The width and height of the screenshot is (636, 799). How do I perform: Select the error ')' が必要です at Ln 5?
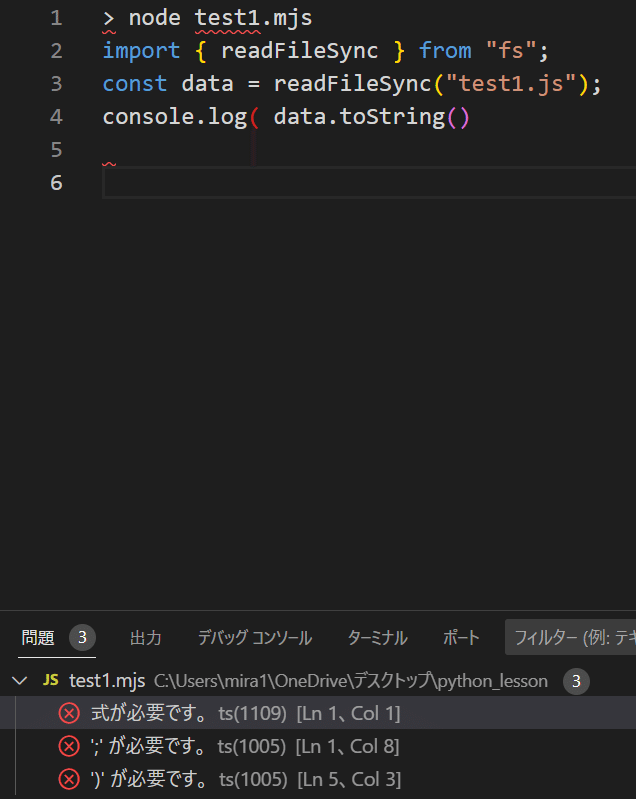(x=318, y=779)
